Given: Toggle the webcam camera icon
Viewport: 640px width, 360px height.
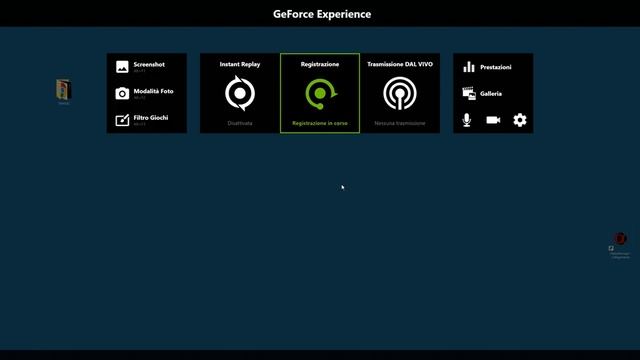Looking at the screenshot, I should tap(493, 120).
